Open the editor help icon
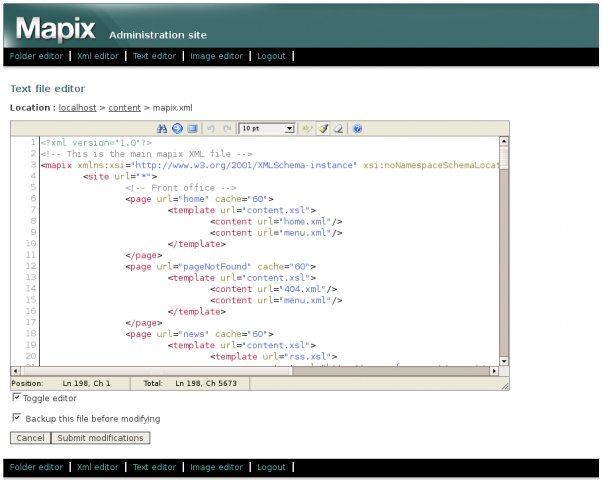 point(357,129)
